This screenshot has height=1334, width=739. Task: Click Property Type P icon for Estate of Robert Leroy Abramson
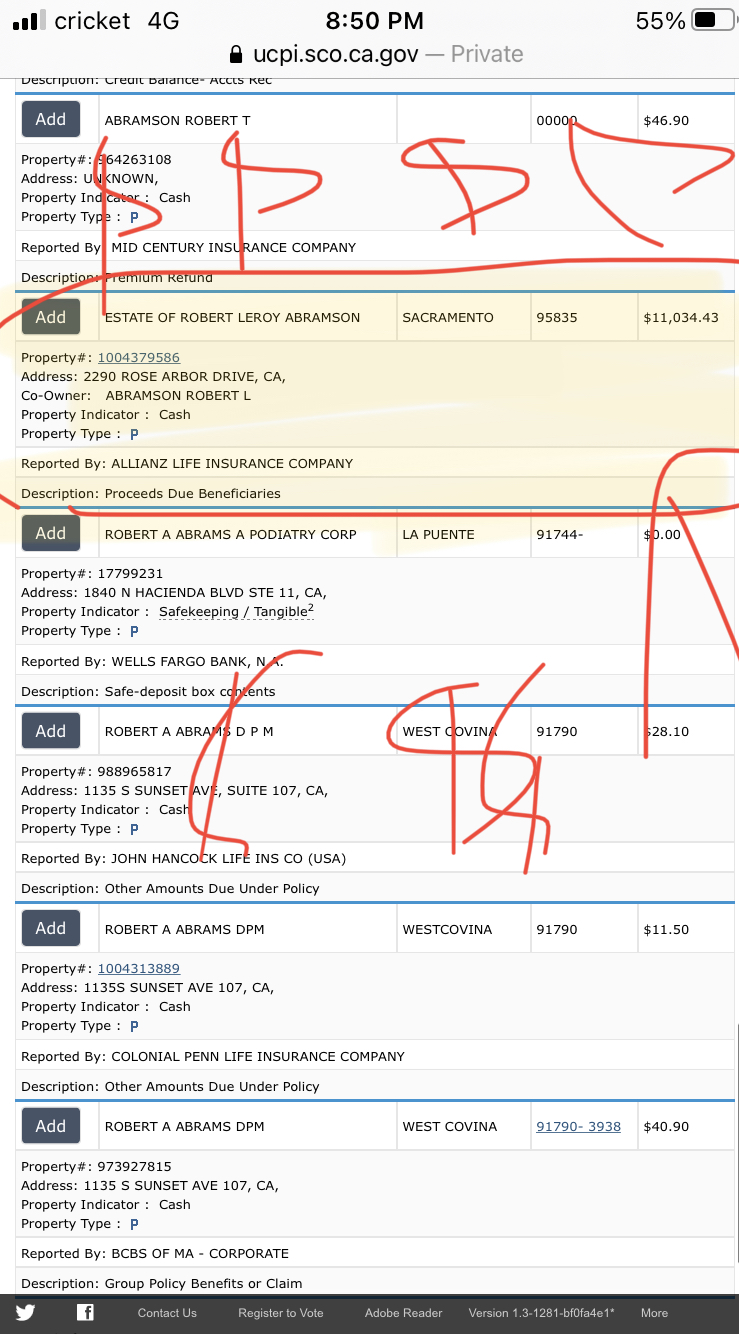pos(134,434)
